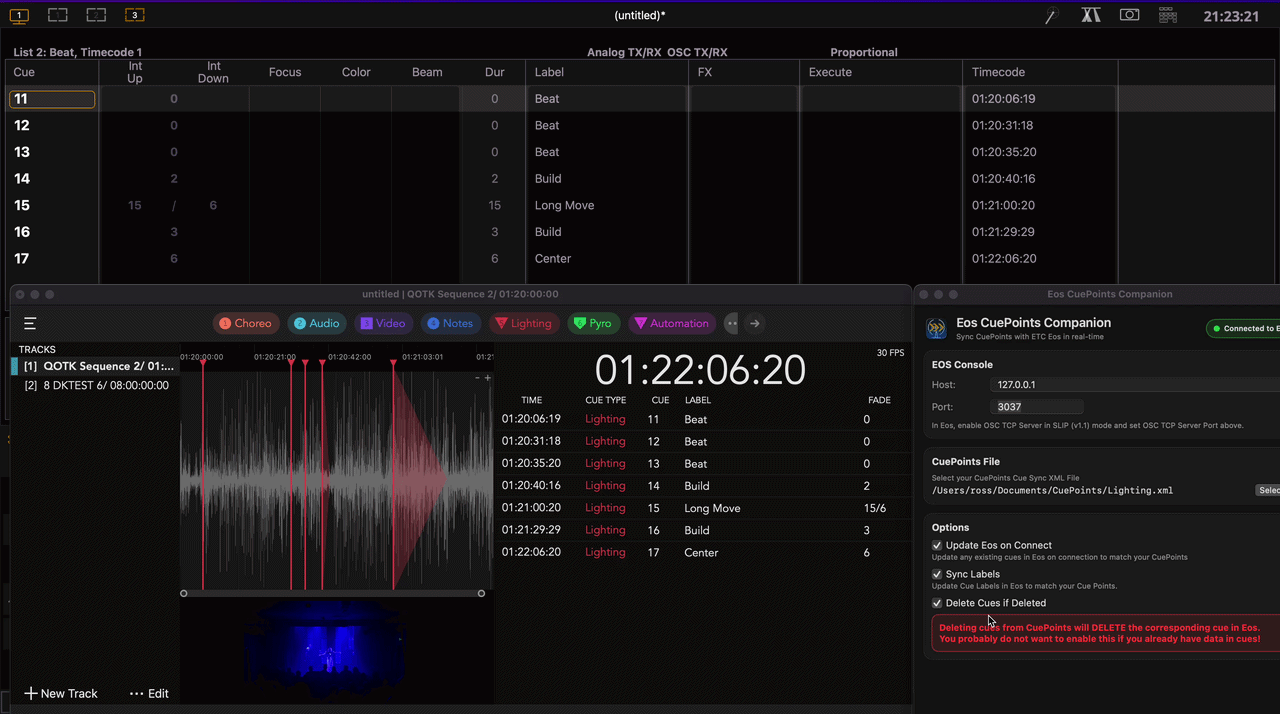Toggle the Sync Labels checkbox
This screenshot has width=1280, height=714.
click(937, 575)
